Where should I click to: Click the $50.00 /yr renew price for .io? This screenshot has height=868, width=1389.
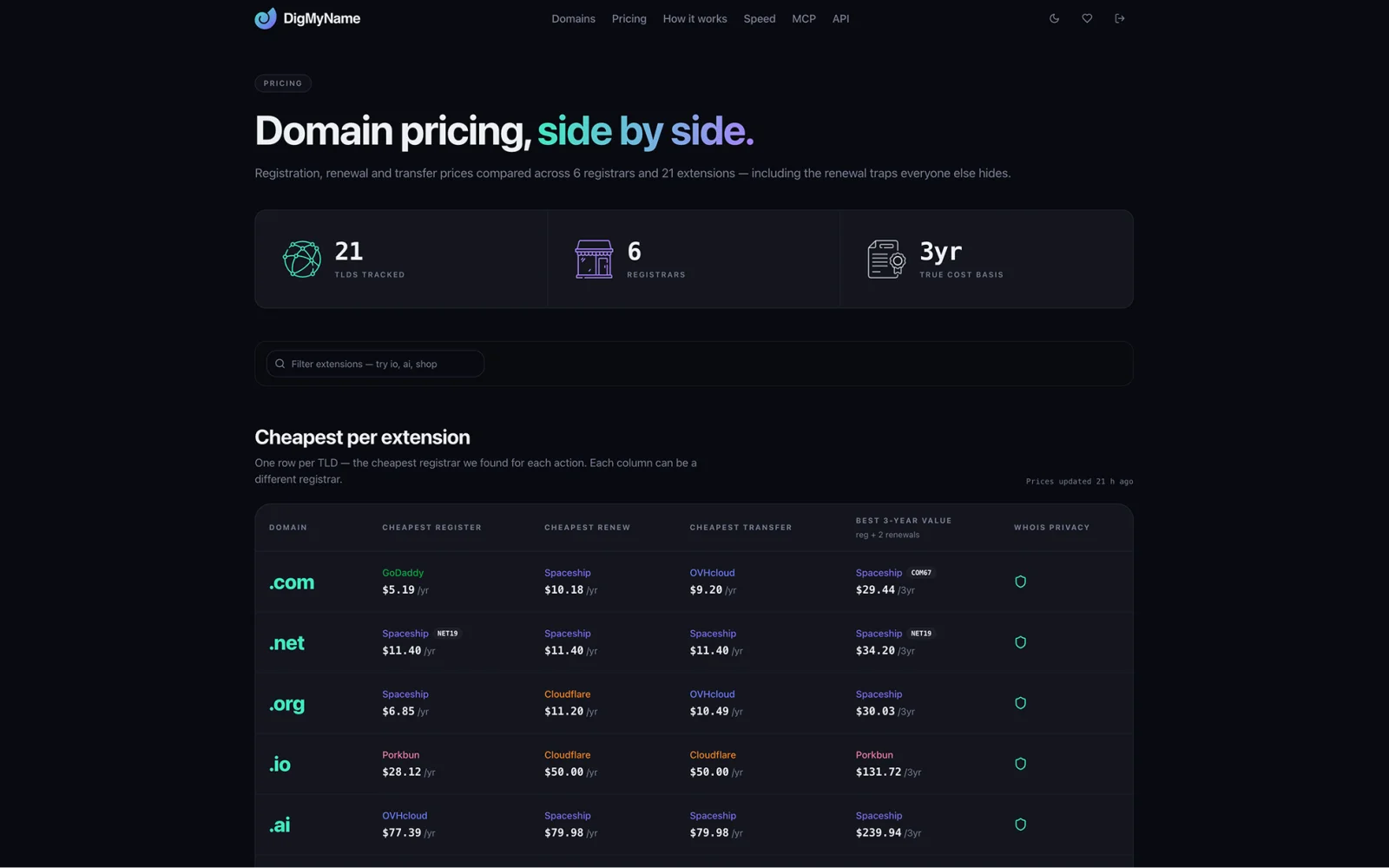[571, 773]
